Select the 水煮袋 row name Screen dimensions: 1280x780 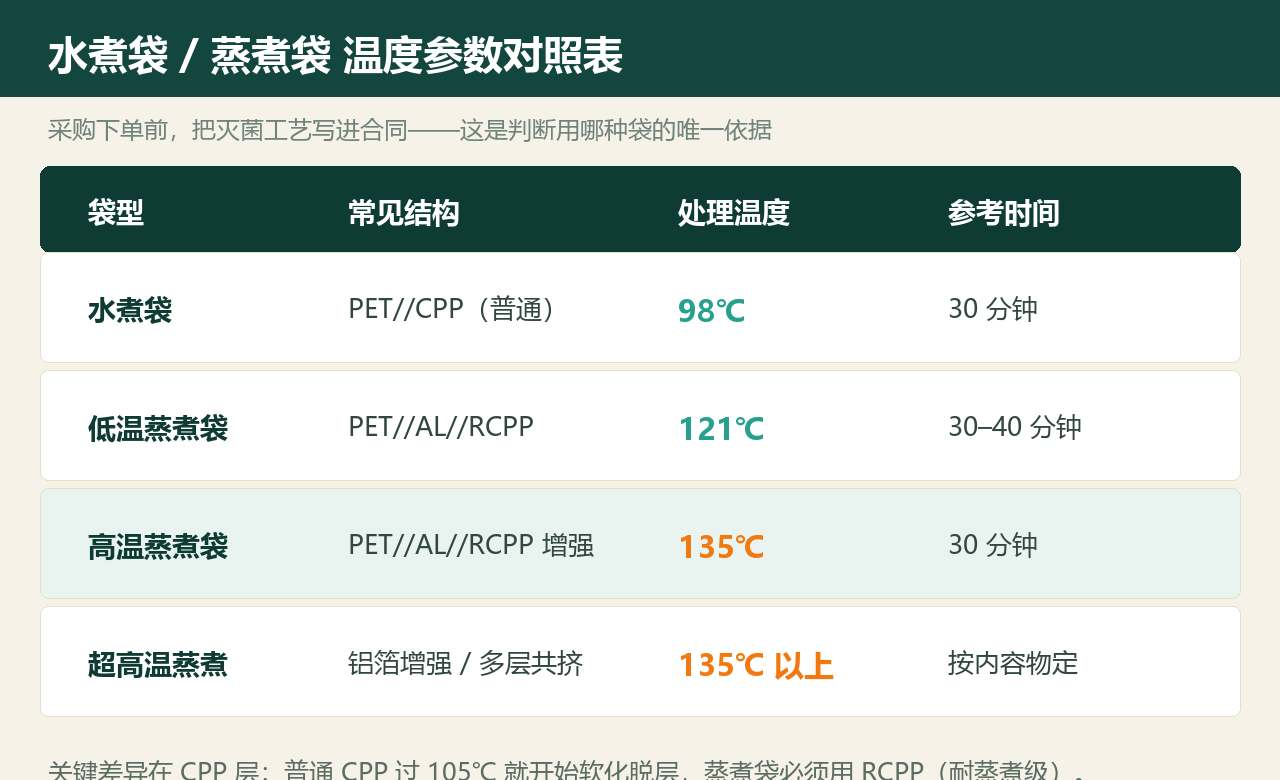point(130,310)
